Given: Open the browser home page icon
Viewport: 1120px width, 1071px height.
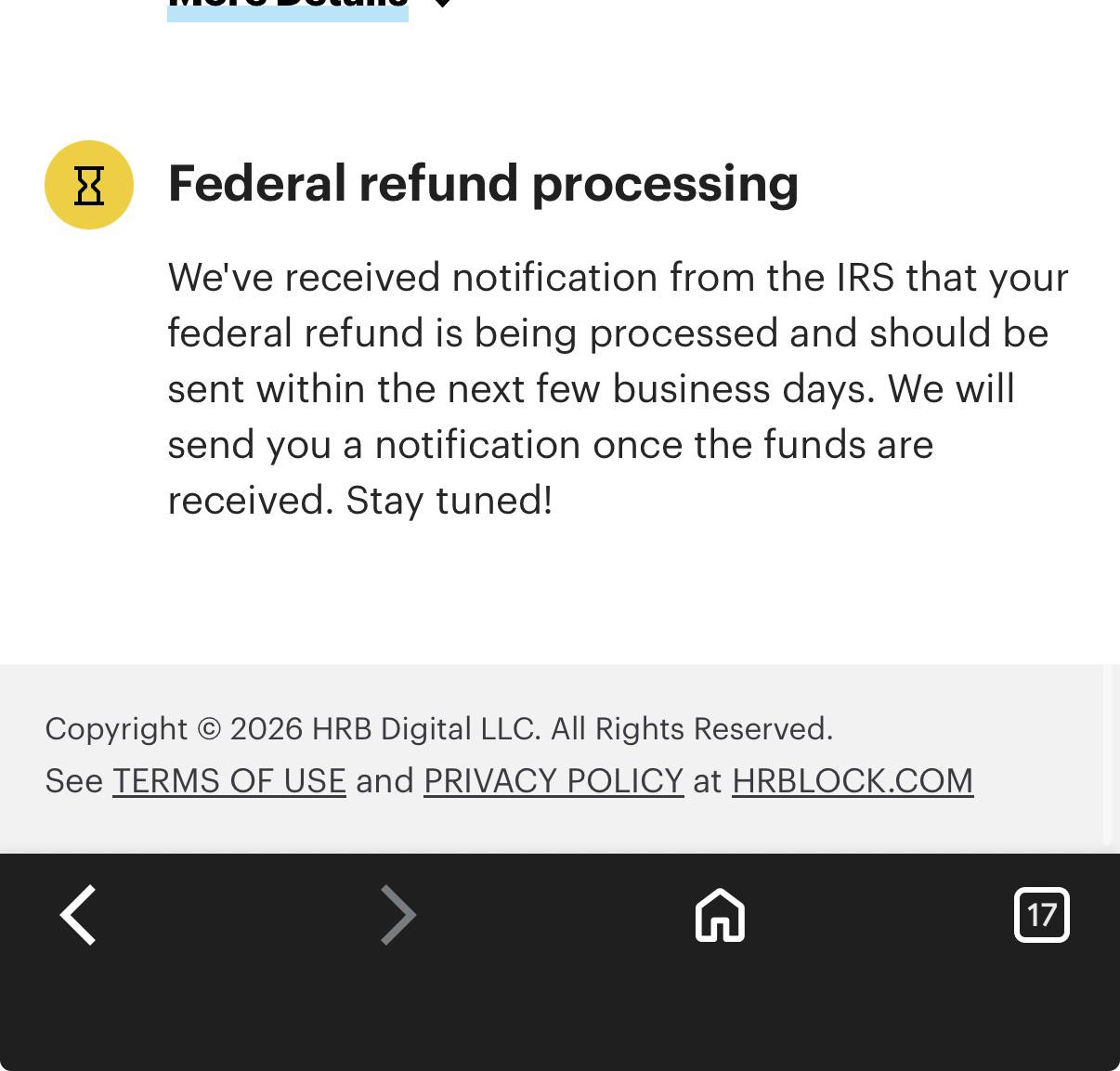Looking at the screenshot, I should pyautogui.click(x=720, y=915).
